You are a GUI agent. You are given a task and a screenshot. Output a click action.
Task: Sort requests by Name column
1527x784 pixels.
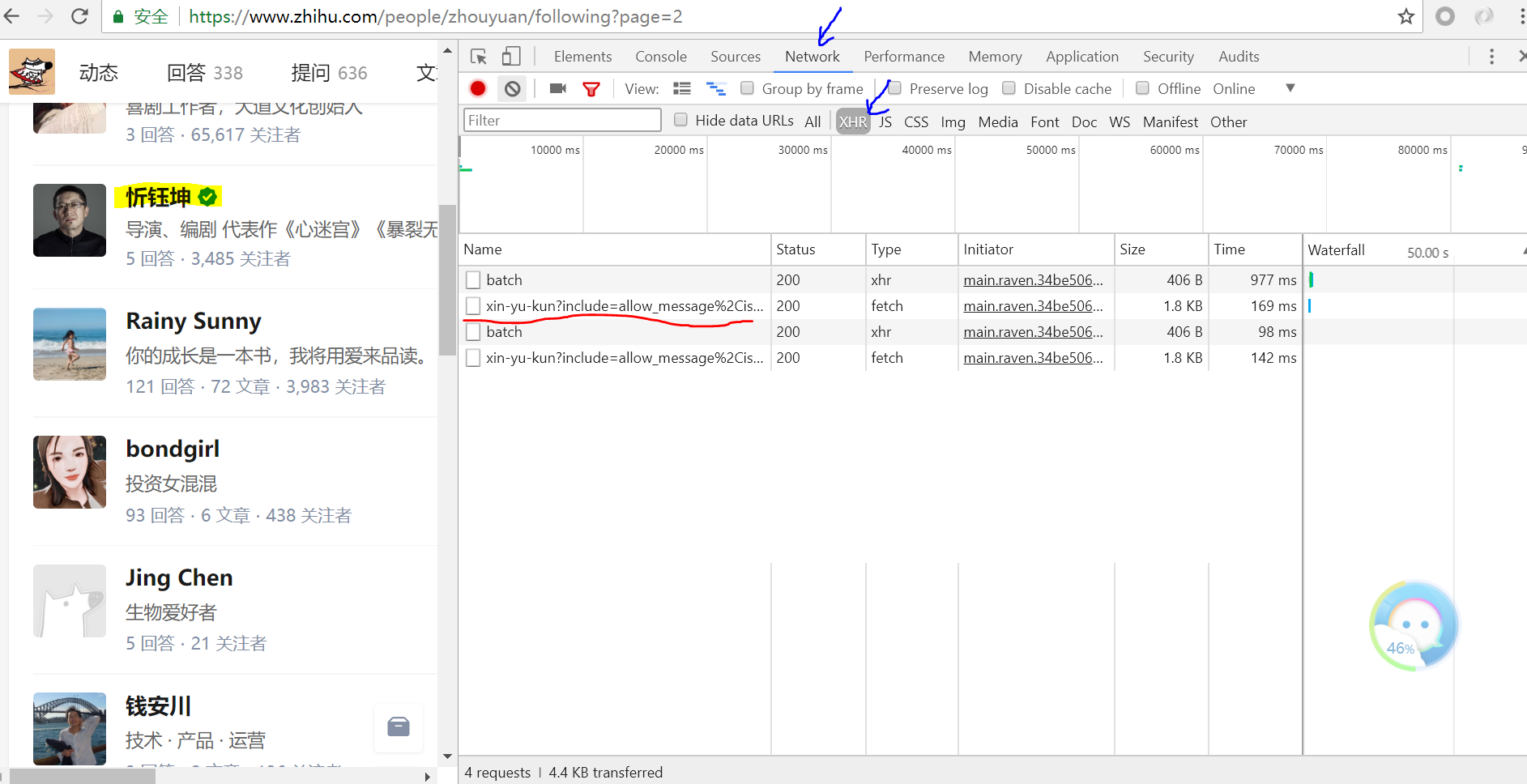[x=616, y=250]
